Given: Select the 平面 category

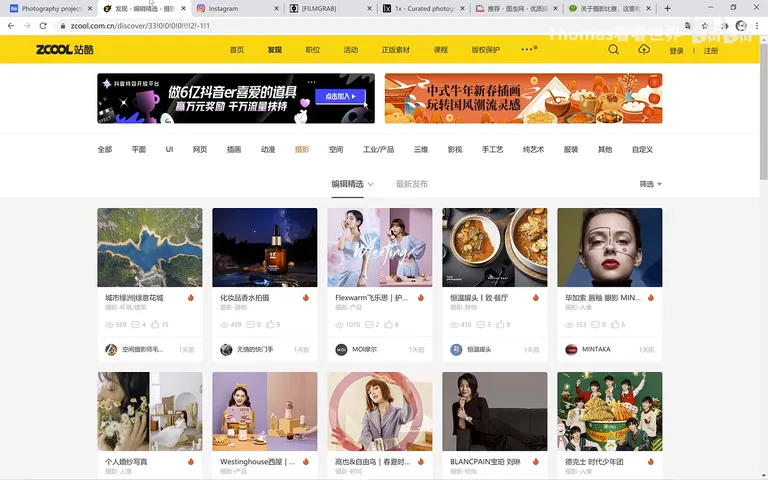Looking at the screenshot, I should (x=139, y=149).
